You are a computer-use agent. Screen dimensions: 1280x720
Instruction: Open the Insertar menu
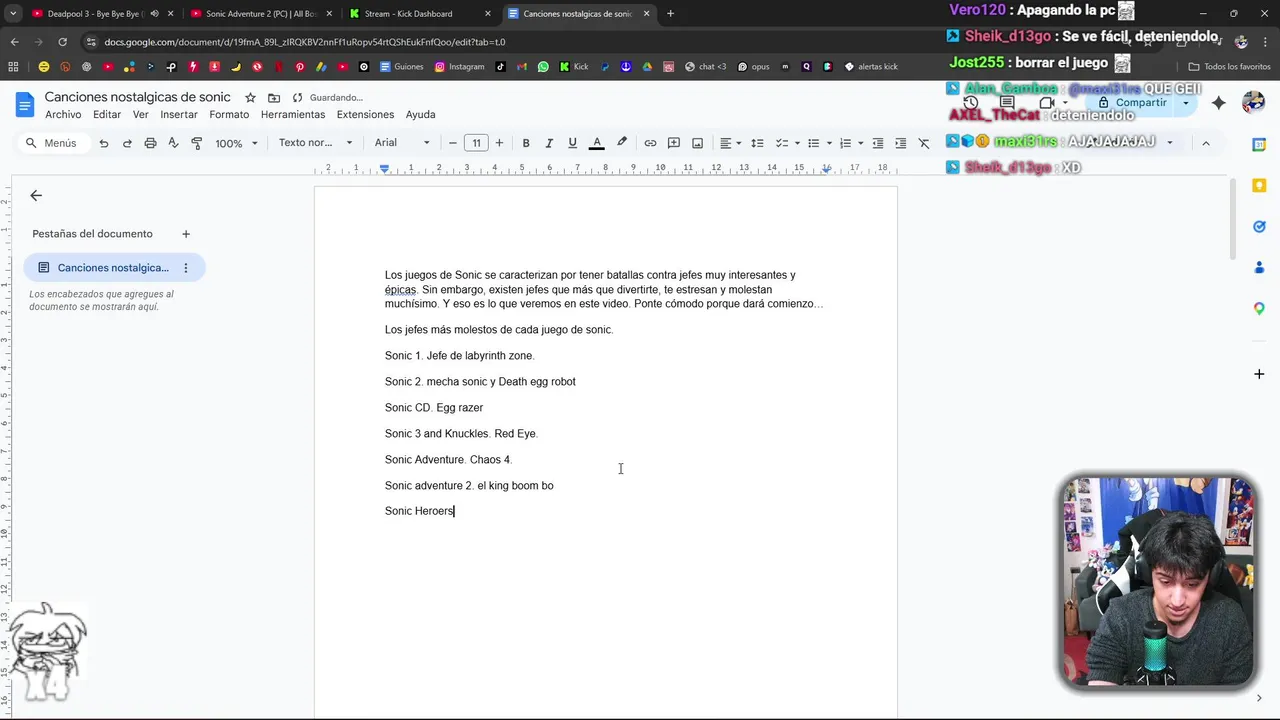(179, 114)
